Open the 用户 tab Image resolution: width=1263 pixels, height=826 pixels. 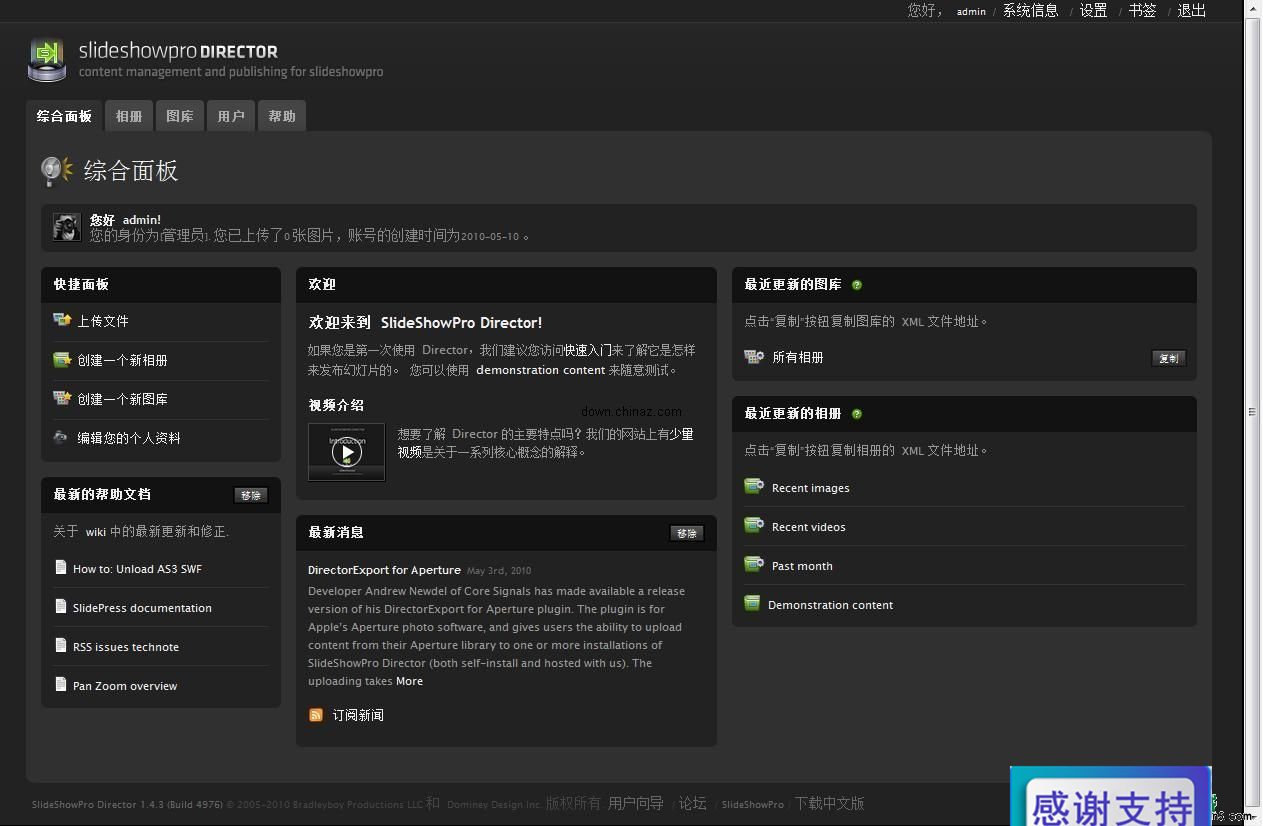tap(231, 116)
